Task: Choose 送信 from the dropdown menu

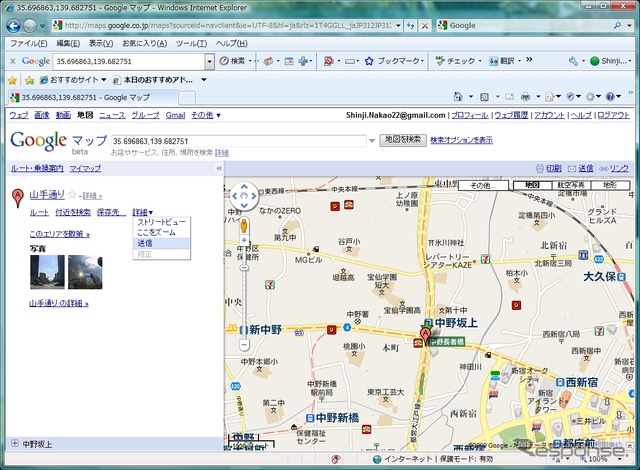Action: pos(161,244)
